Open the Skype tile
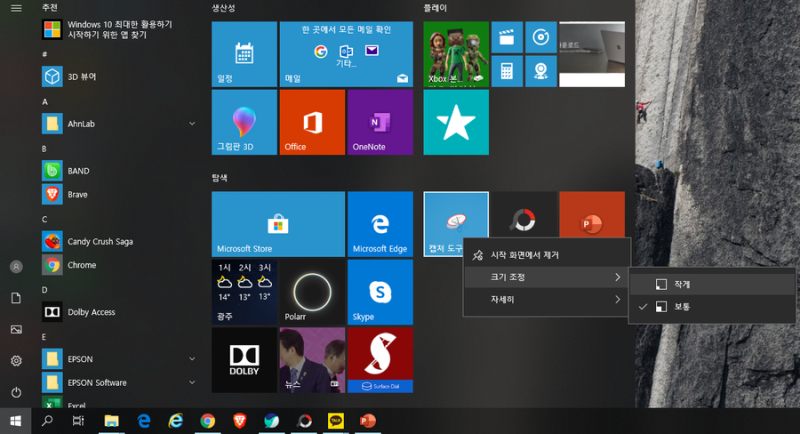This screenshot has height=434, width=800. coord(380,292)
